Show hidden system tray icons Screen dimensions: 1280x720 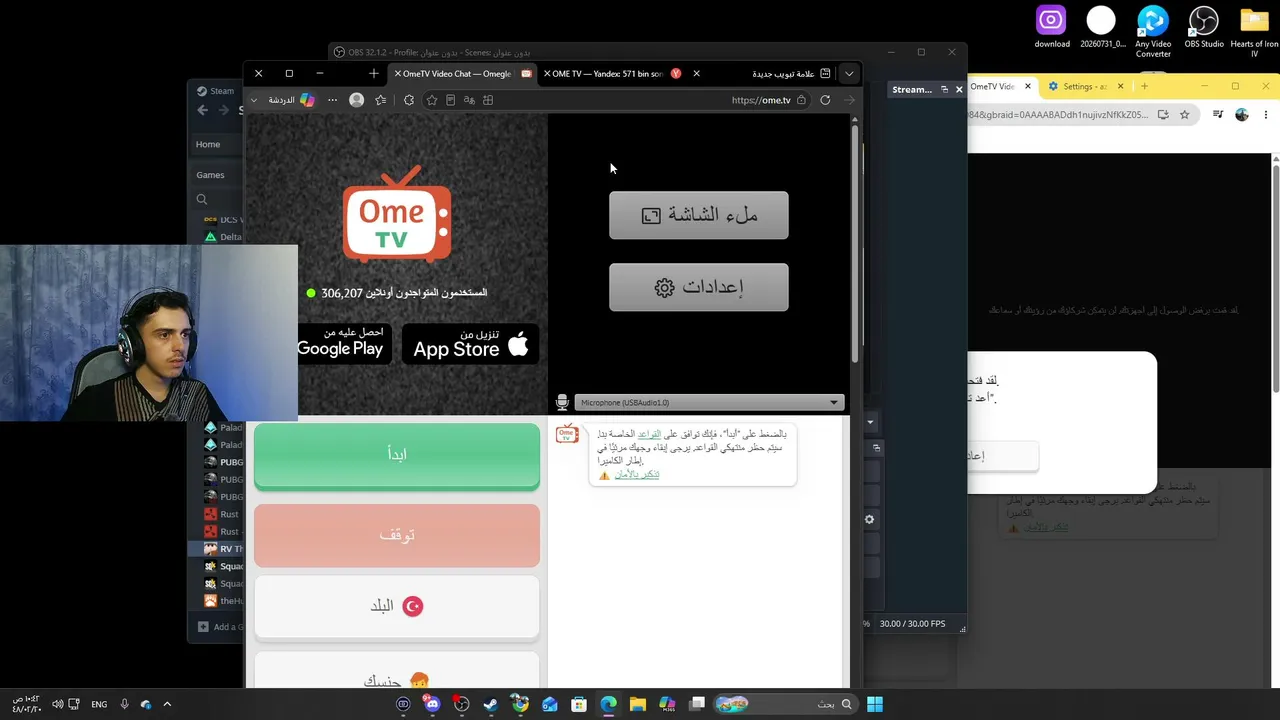[167, 704]
